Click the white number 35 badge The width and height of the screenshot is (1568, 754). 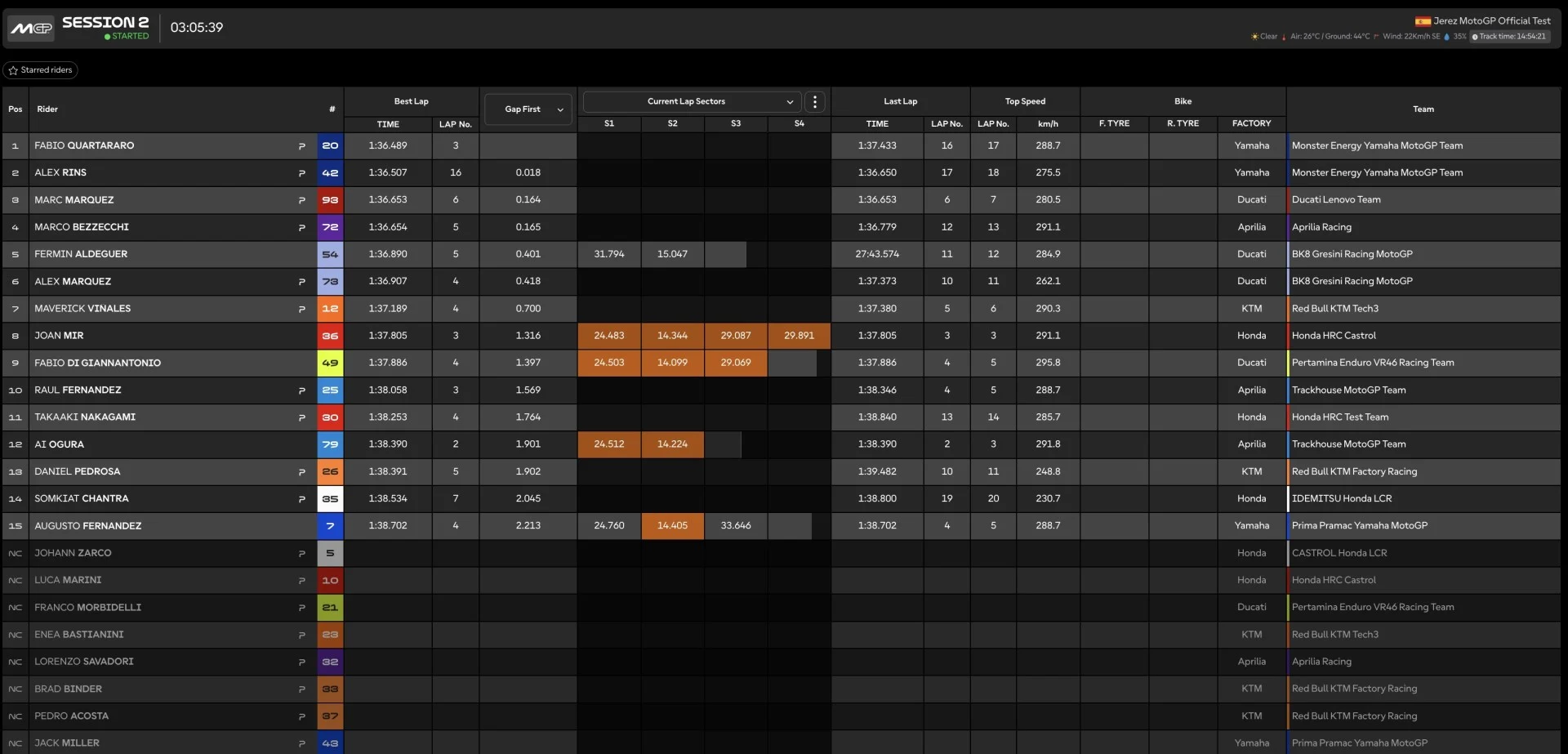pyautogui.click(x=330, y=498)
